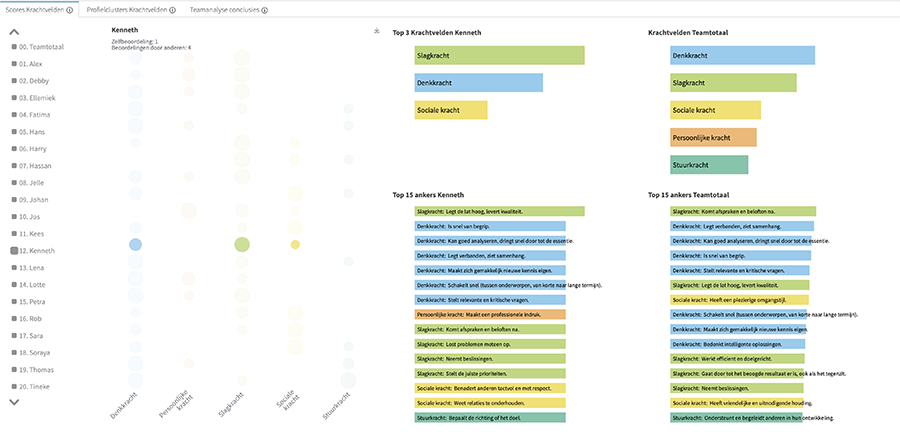The image size is (900, 432).
Task: Click Slagkracht label on the chart axis
Action: tap(230, 405)
